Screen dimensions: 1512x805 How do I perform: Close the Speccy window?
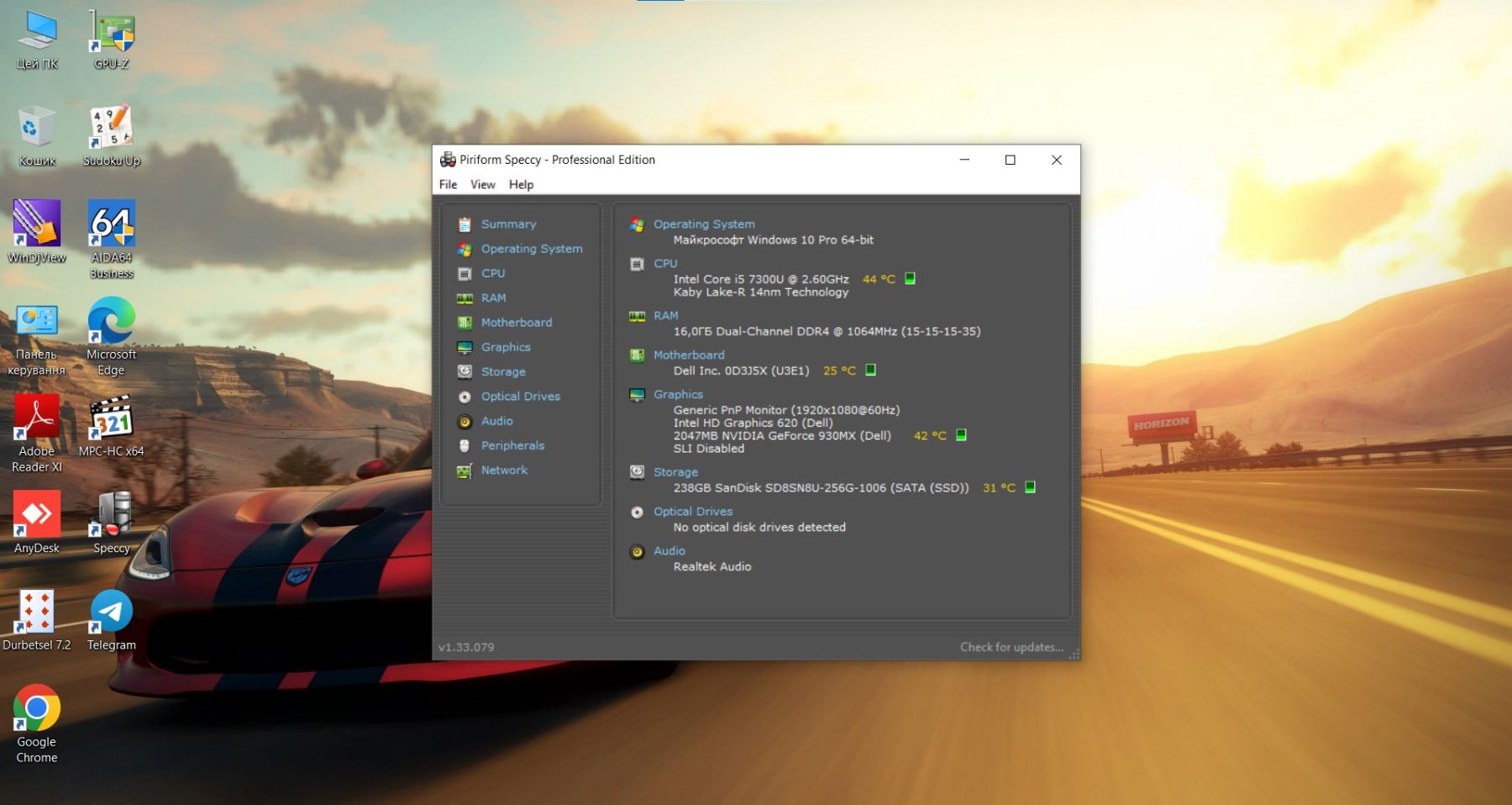pyautogui.click(x=1057, y=160)
